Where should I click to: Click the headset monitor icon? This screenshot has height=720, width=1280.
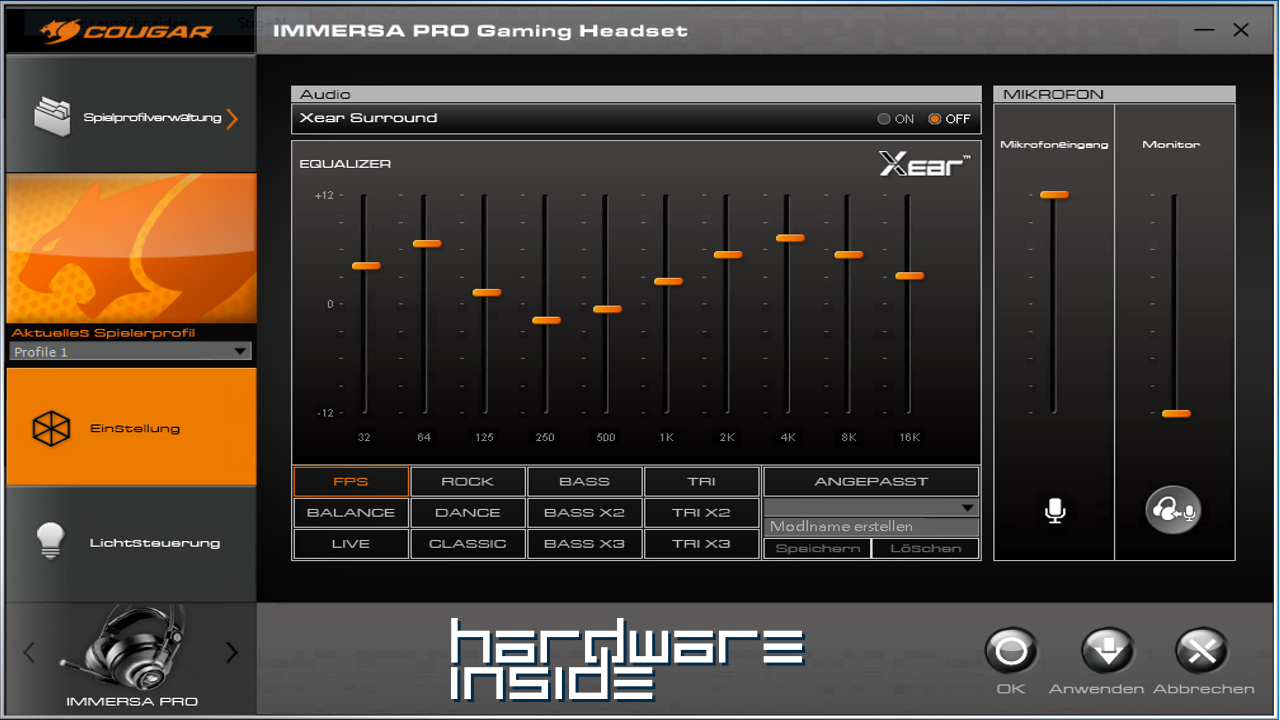(x=1173, y=510)
